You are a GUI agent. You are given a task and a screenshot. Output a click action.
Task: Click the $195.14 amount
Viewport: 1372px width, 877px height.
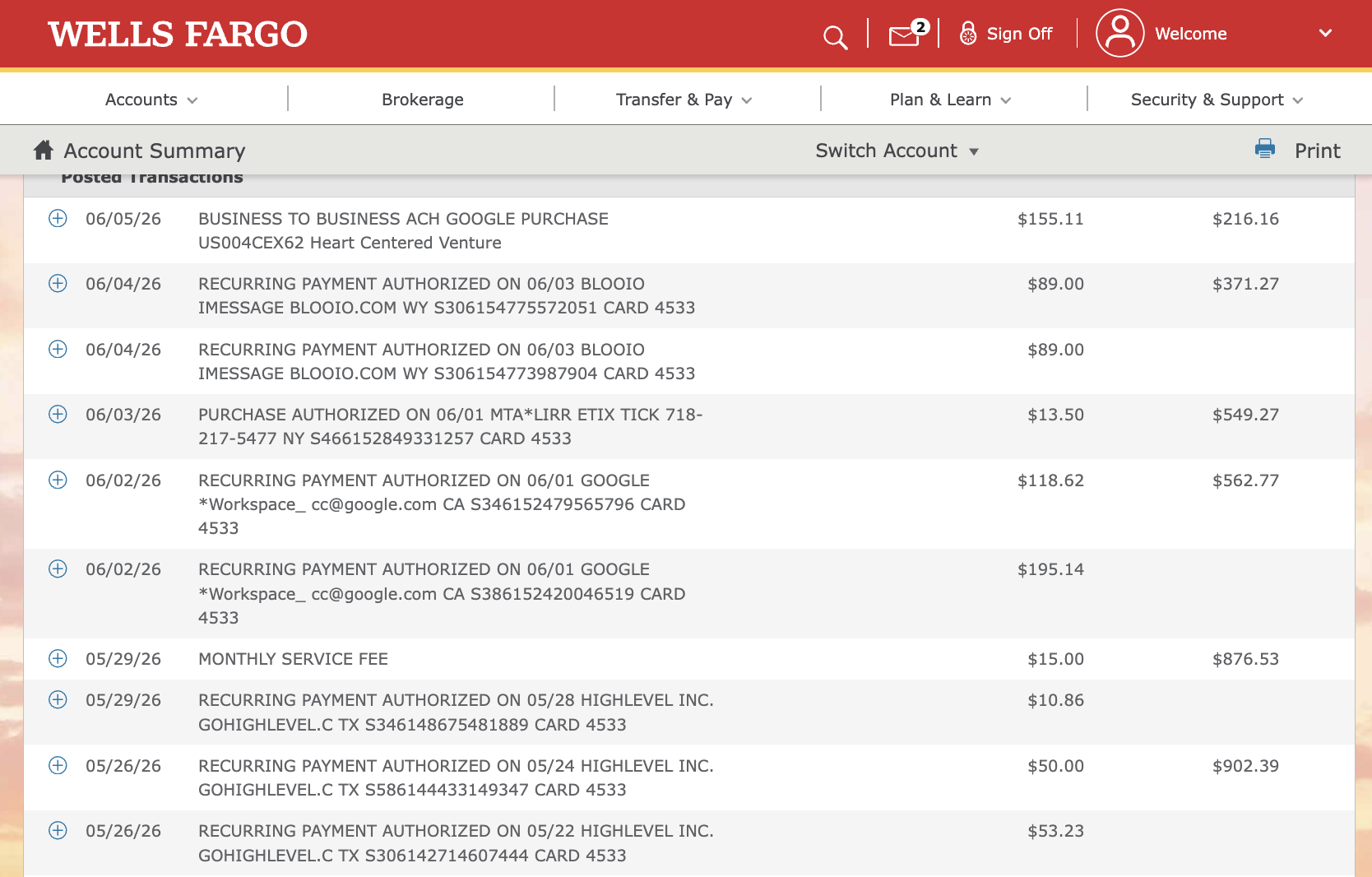click(x=1050, y=569)
